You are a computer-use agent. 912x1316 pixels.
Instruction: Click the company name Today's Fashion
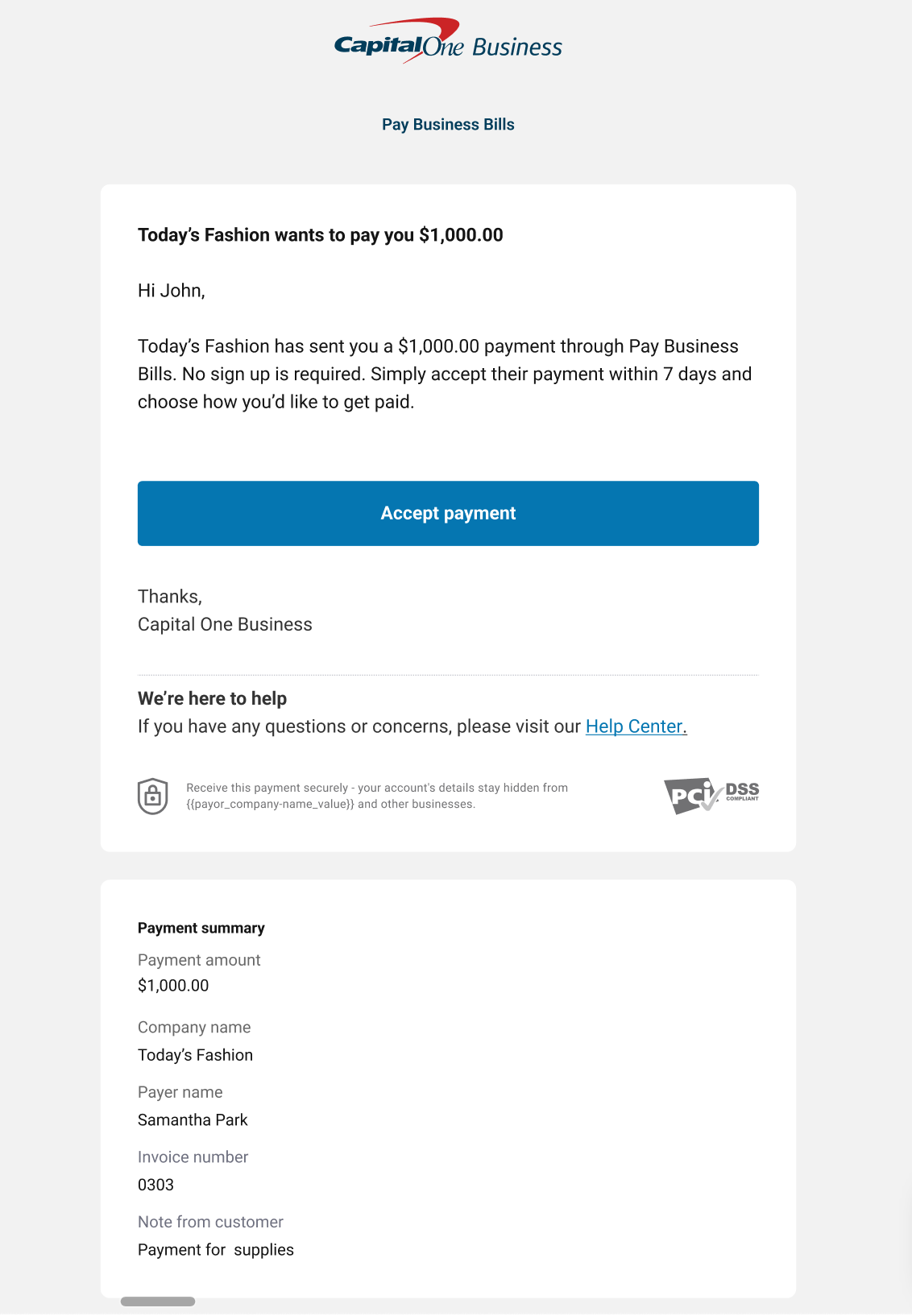point(196,1055)
